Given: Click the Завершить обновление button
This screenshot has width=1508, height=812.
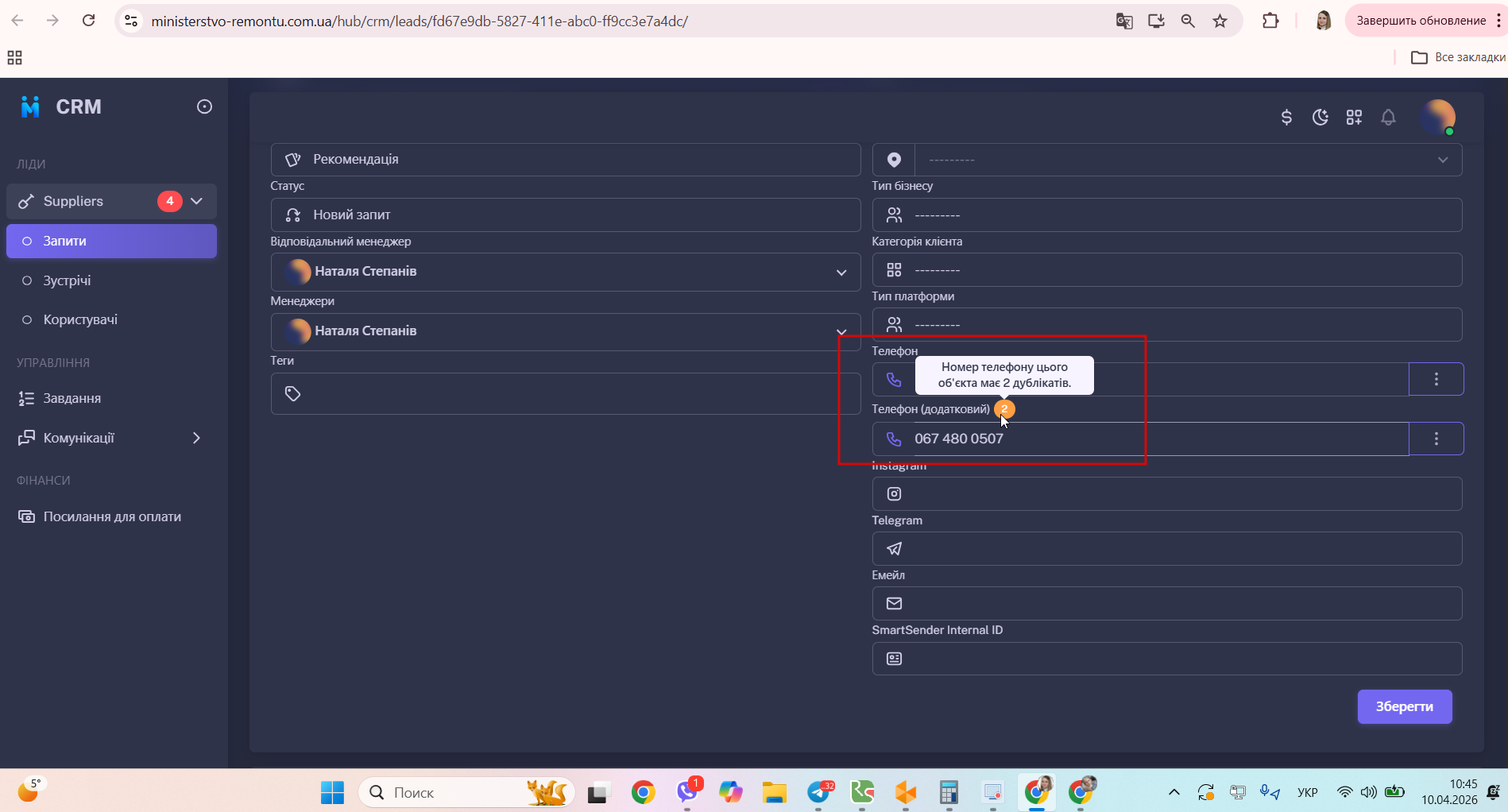Looking at the screenshot, I should (x=1421, y=21).
